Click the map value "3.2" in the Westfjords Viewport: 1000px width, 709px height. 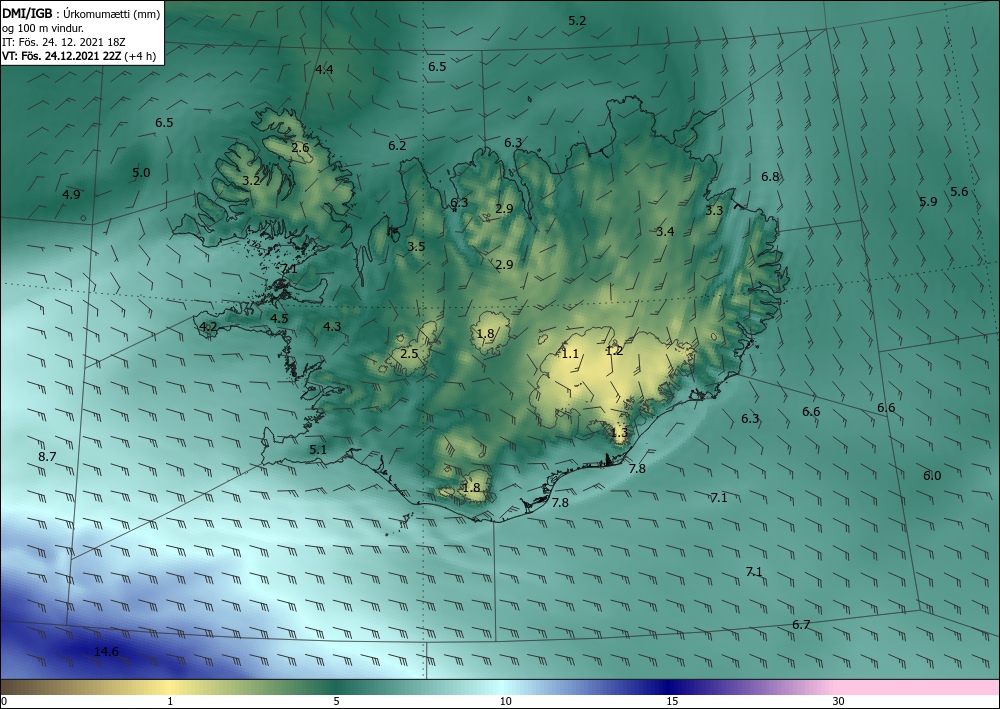[x=251, y=180]
